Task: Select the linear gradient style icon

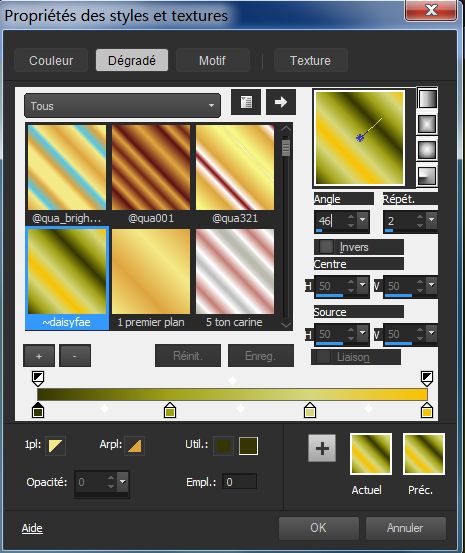Action: [427, 98]
